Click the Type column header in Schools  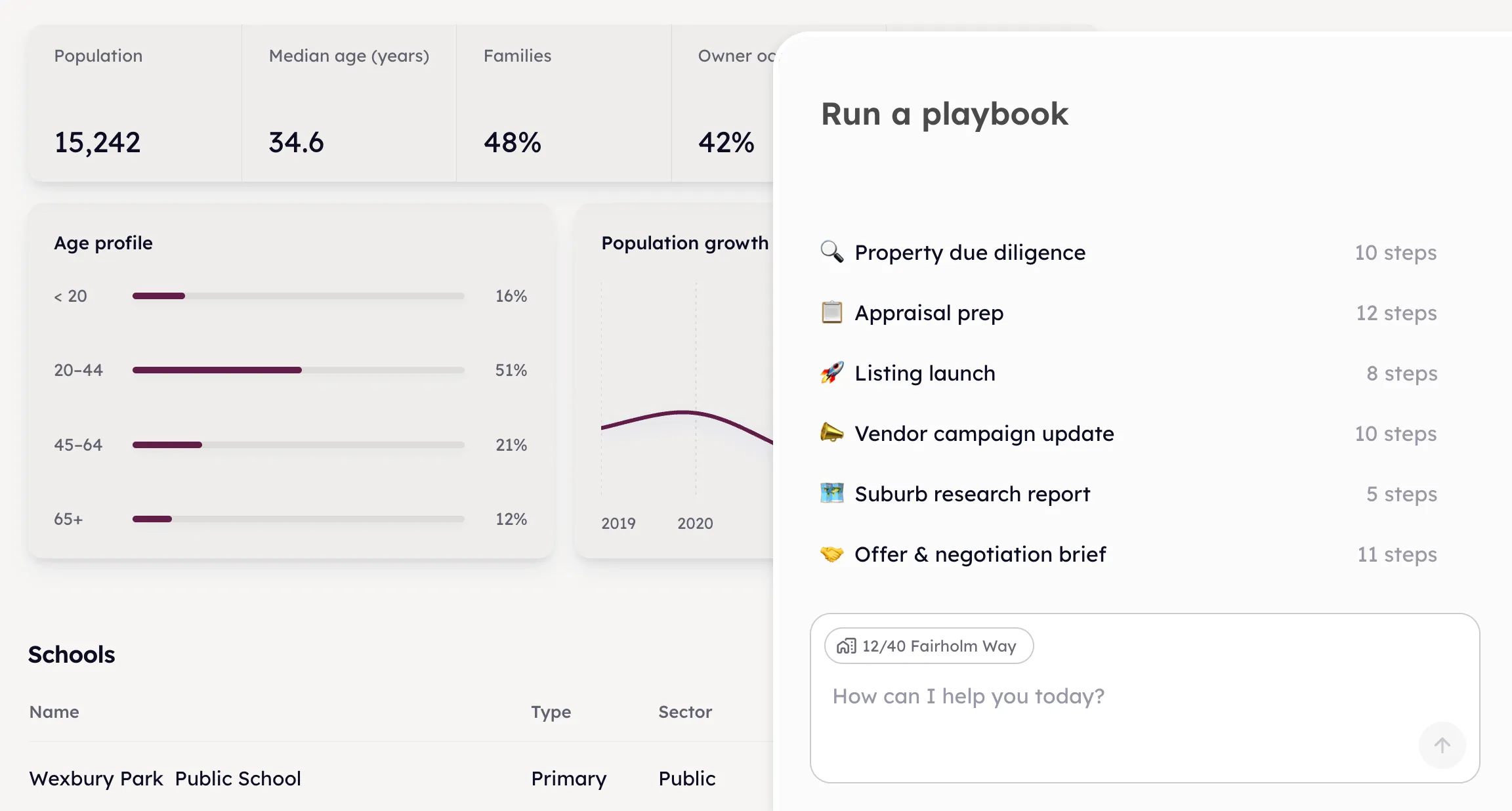click(x=551, y=713)
